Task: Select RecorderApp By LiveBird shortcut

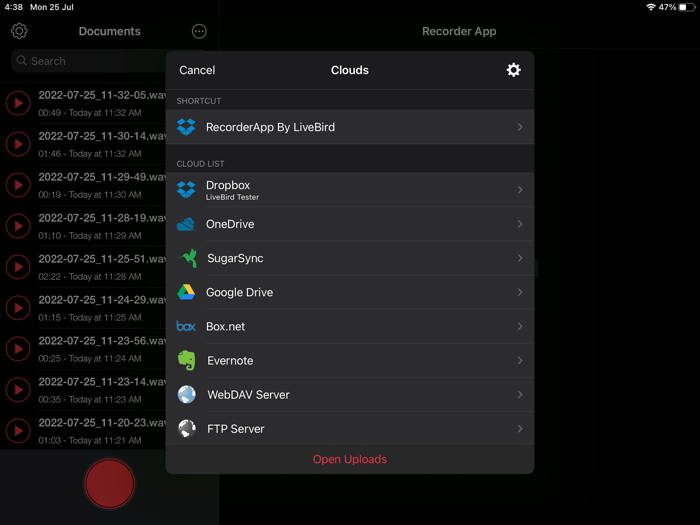Action: coord(350,127)
